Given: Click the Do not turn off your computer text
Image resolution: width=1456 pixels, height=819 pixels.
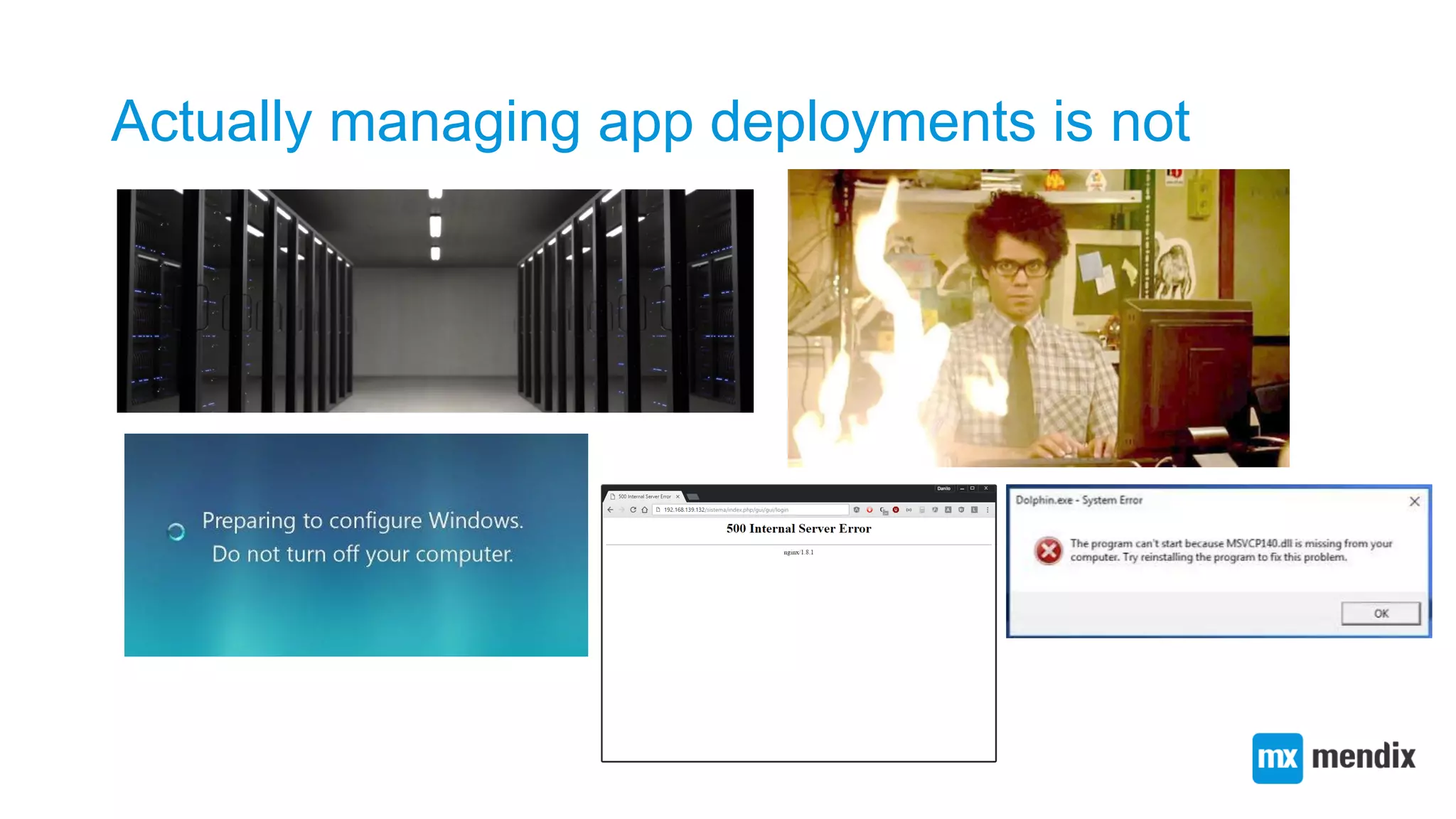Looking at the screenshot, I should pyautogui.click(x=363, y=555).
